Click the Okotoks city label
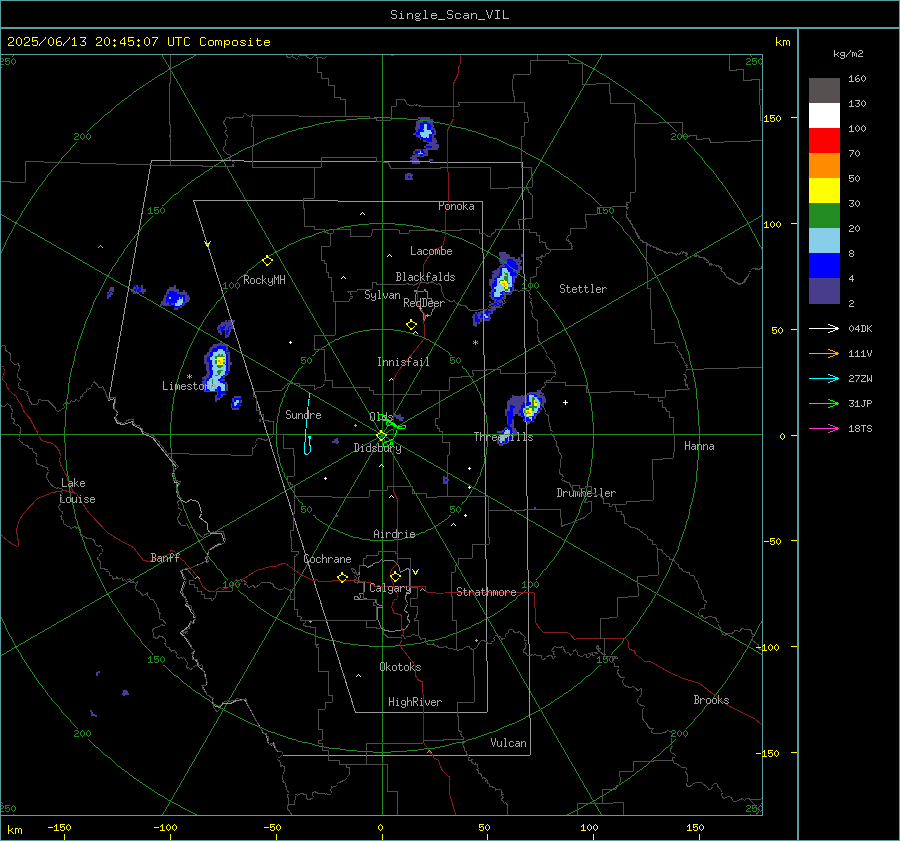The width and height of the screenshot is (900, 841). click(x=400, y=667)
